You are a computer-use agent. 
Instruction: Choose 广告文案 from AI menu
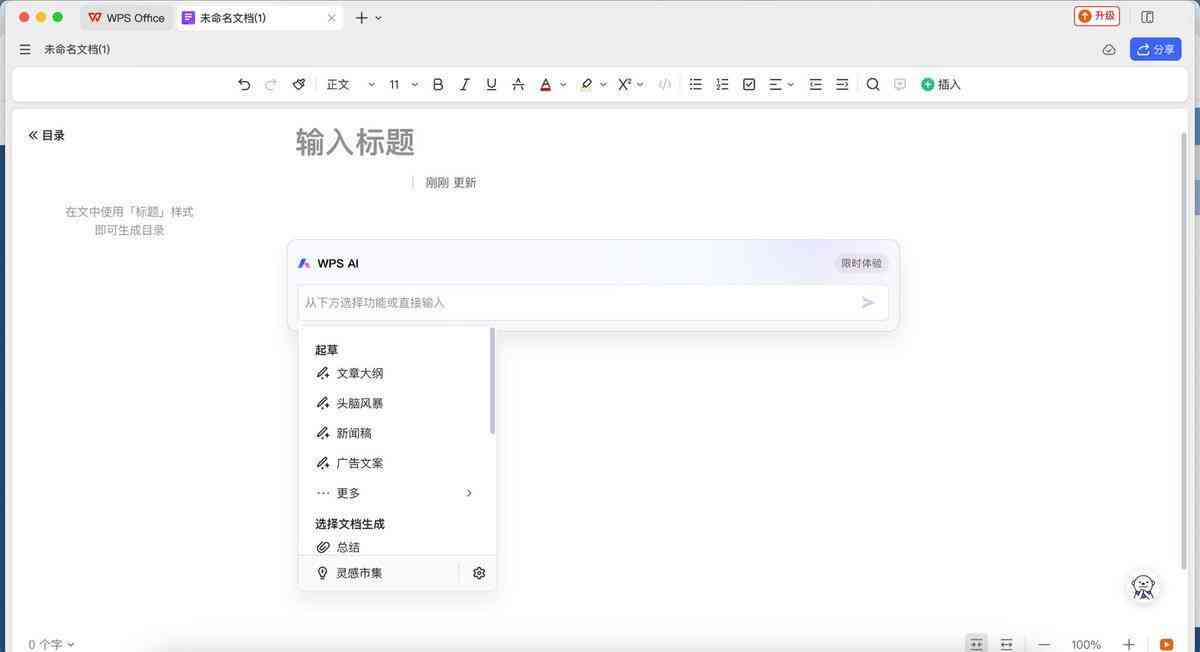pyautogui.click(x=397, y=463)
